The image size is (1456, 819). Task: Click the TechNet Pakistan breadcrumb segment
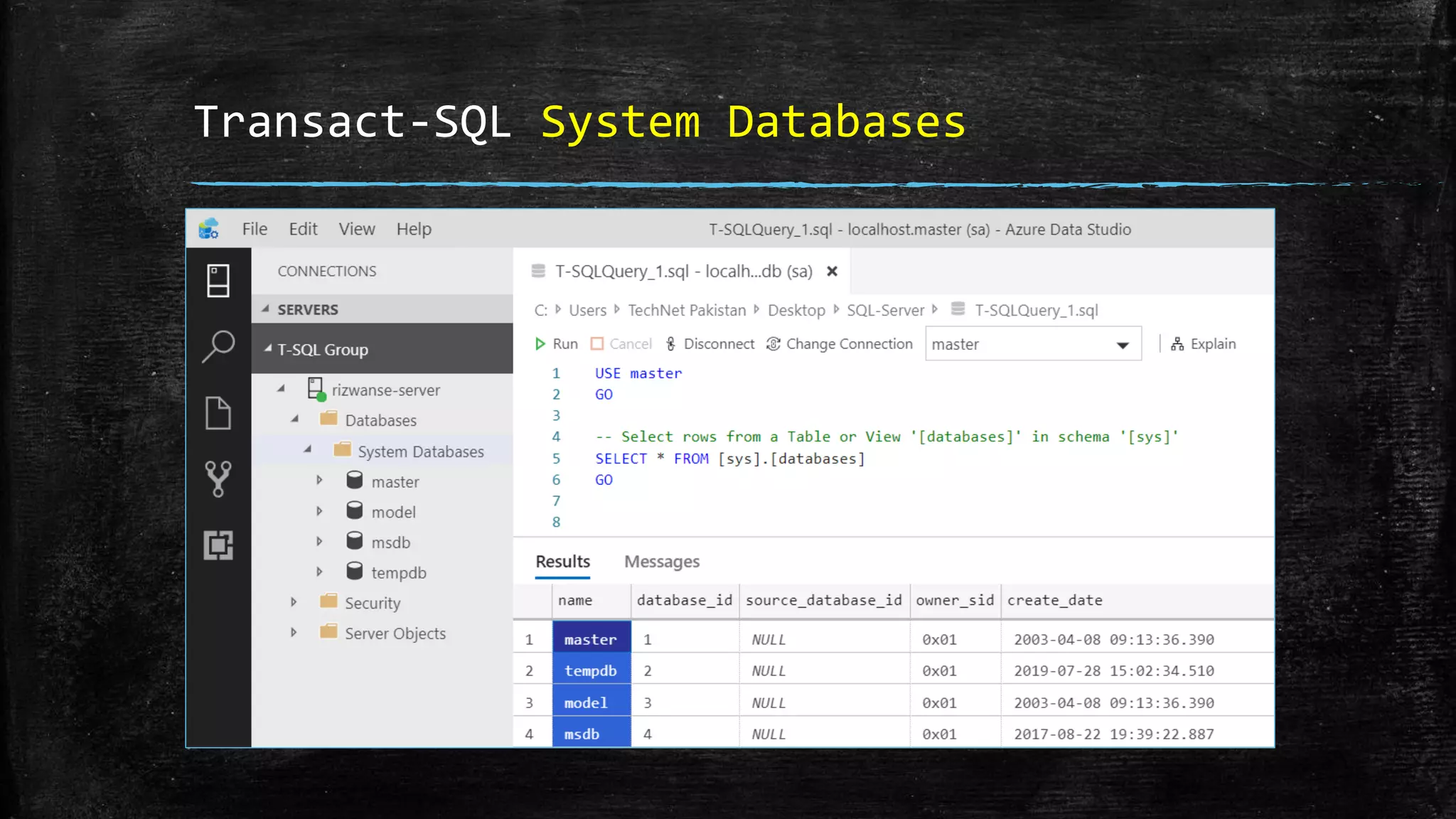[x=687, y=310]
